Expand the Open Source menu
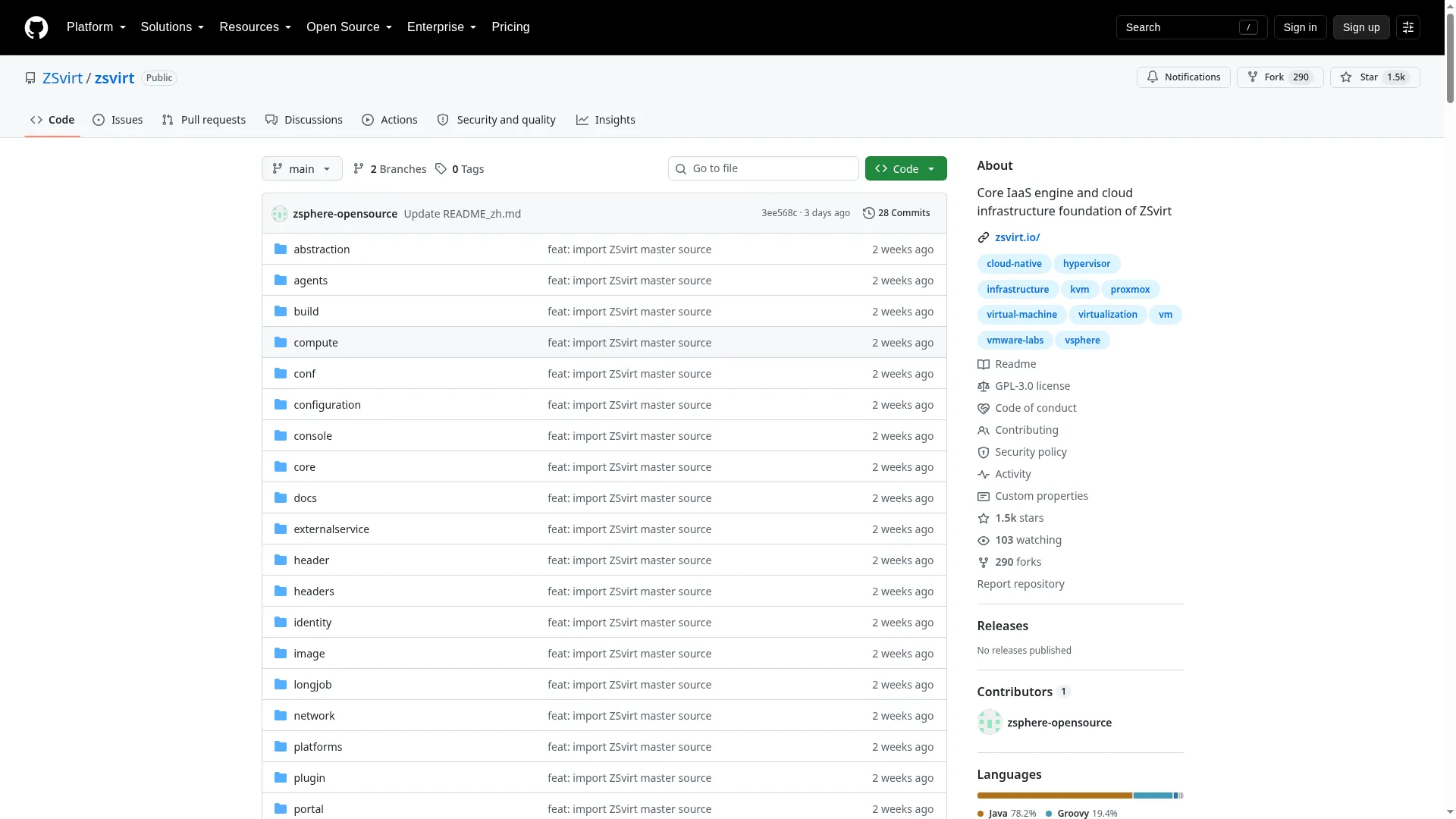Viewport: 1456px width, 819px height. (349, 27)
